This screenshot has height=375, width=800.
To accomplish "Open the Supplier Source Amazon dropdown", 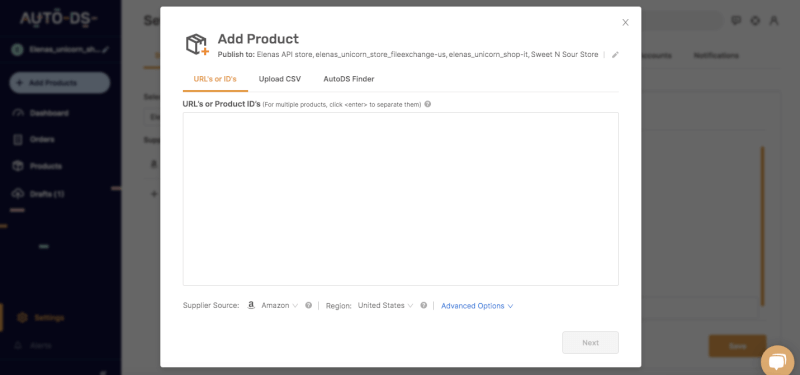I will [279, 306].
